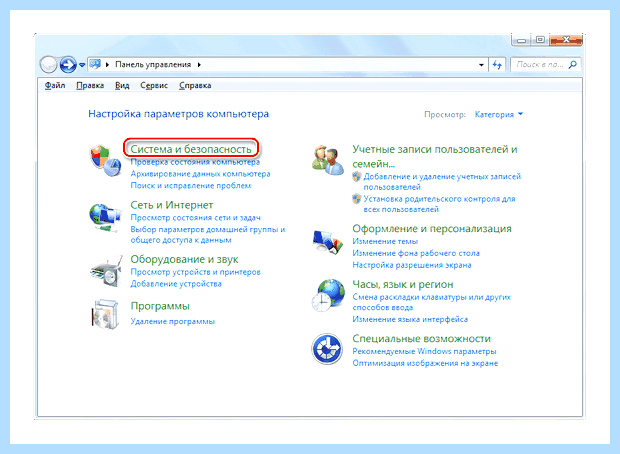Open Programs box icon
This screenshot has width=620, height=454.
(x=105, y=314)
